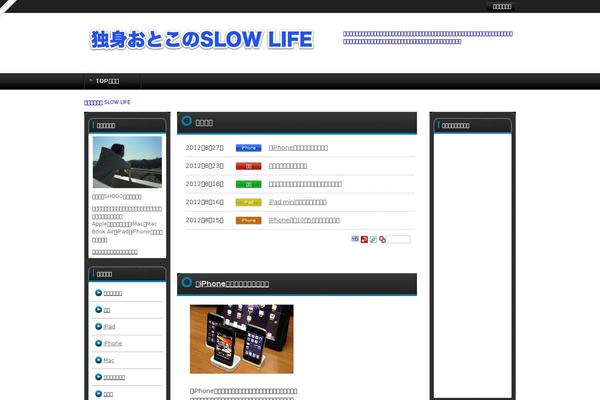Follow the SLOW LIFE breadcrumb link
This screenshot has height=400, width=600.
pos(107,102)
